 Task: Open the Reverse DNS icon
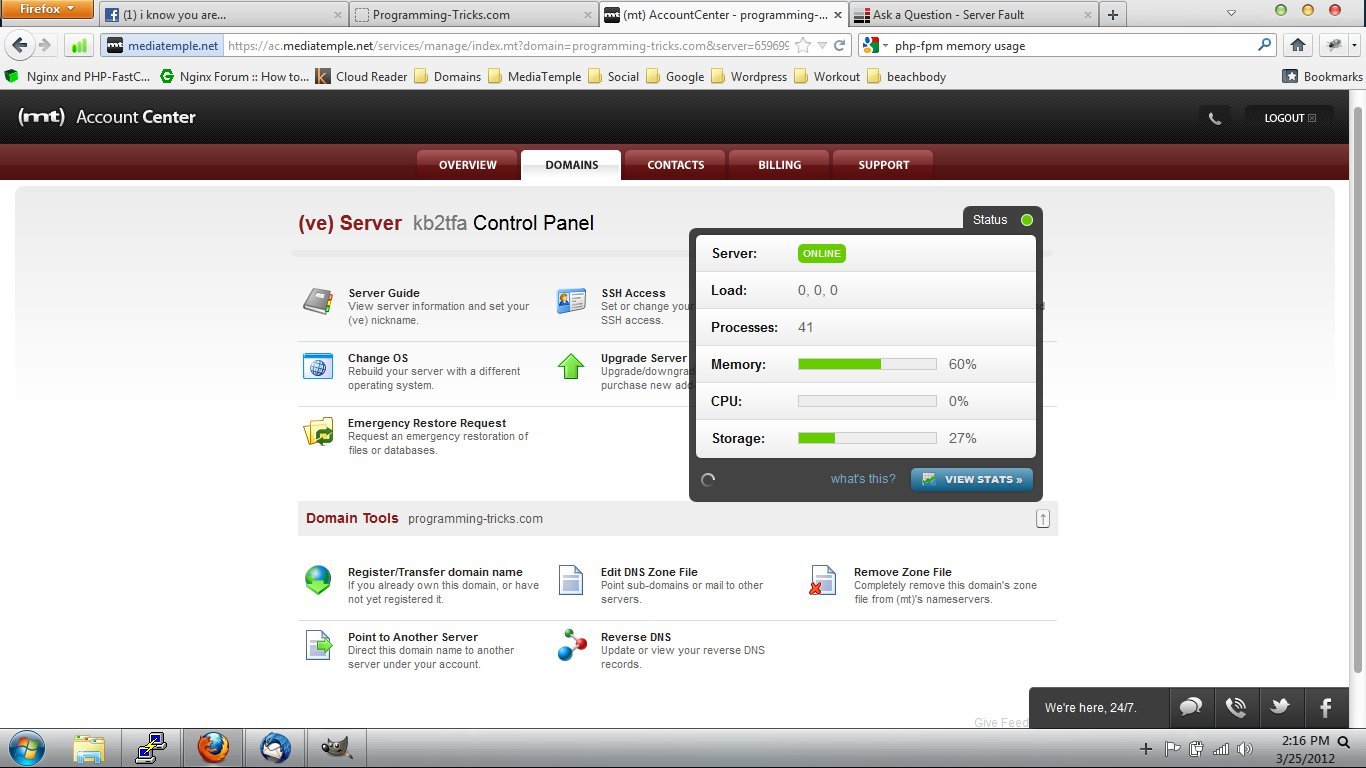571,645
